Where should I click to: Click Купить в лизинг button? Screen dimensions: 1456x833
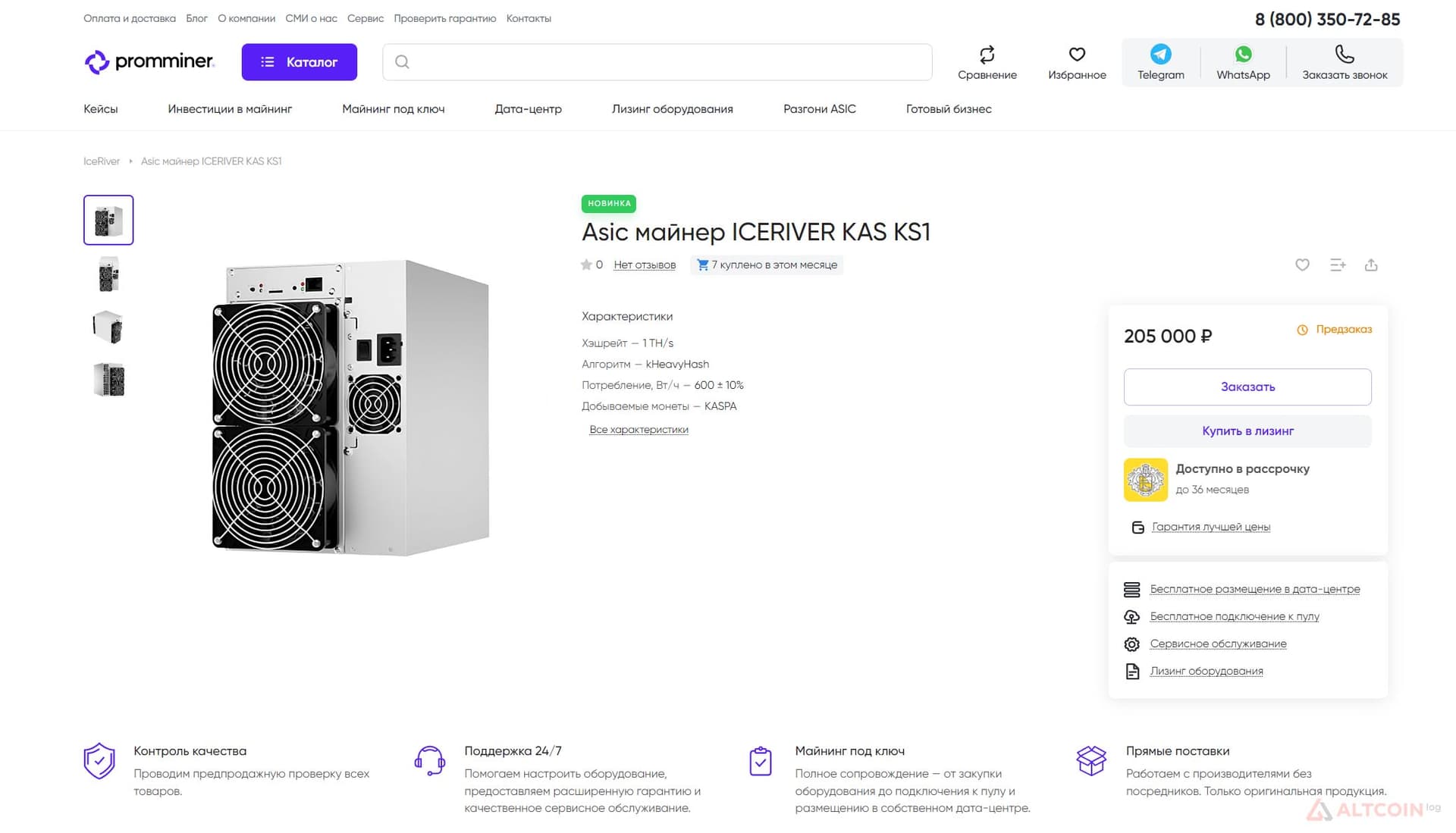tap(1247, 431)
